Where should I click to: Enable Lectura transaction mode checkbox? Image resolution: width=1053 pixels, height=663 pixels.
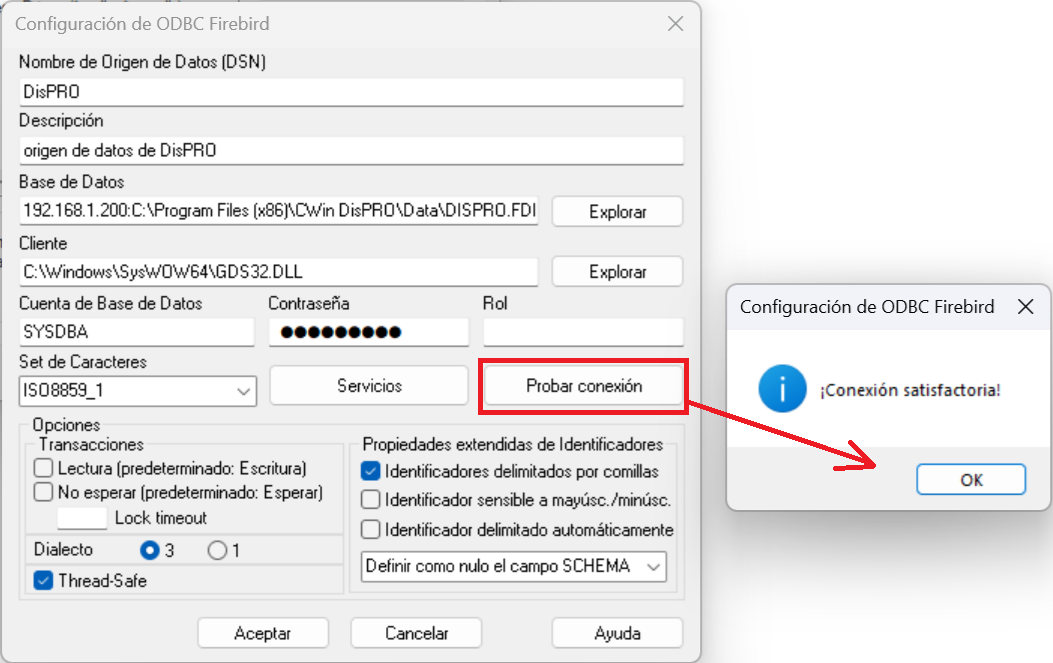(x=41, y=469)
